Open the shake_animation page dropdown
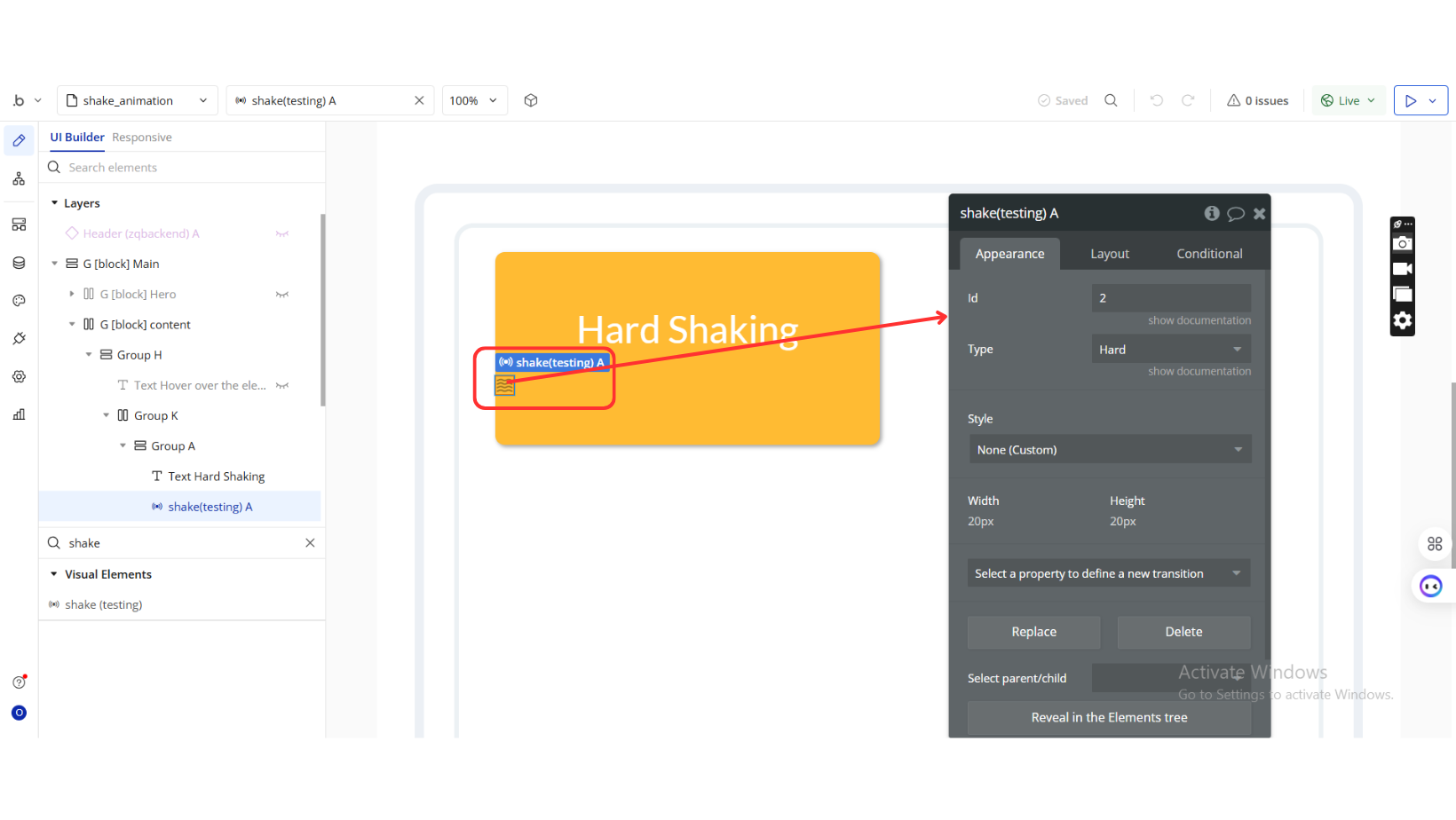Image resolution: width=1456 pixels, height=820 pixels. click(x=137, y=100)
